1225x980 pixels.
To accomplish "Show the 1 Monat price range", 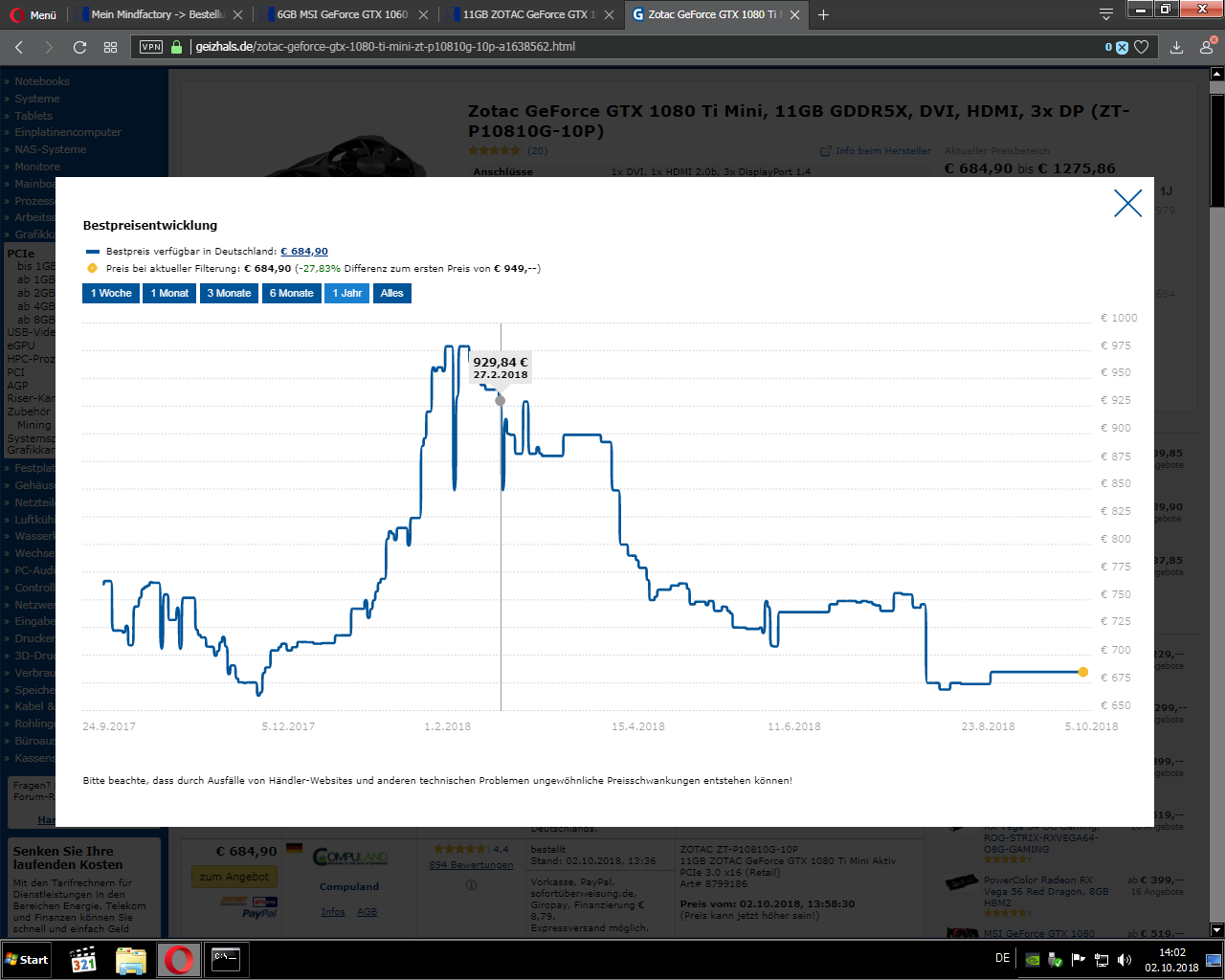I will 169,293.
